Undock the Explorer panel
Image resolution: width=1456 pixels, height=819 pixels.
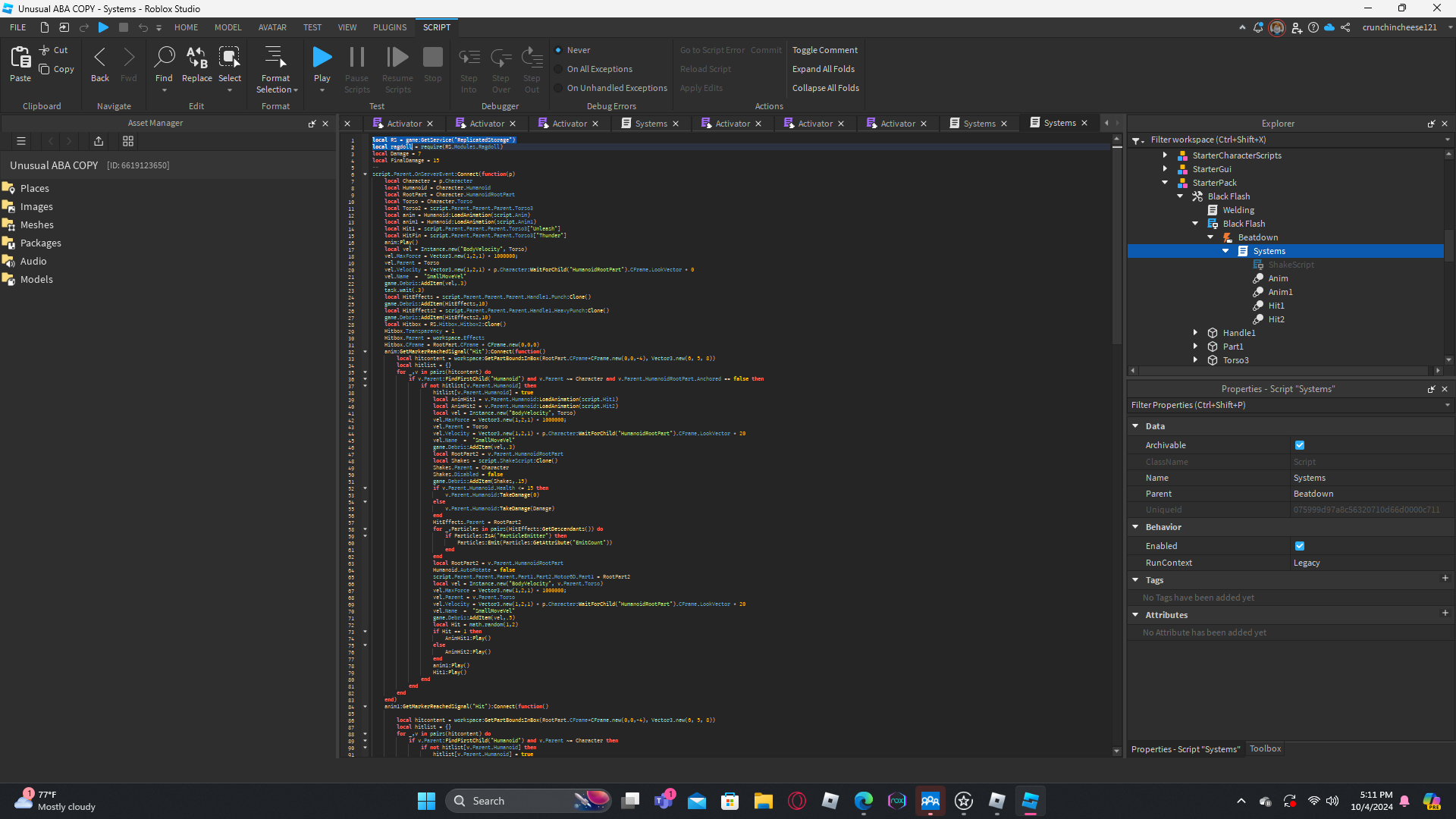coord(1432,124)
